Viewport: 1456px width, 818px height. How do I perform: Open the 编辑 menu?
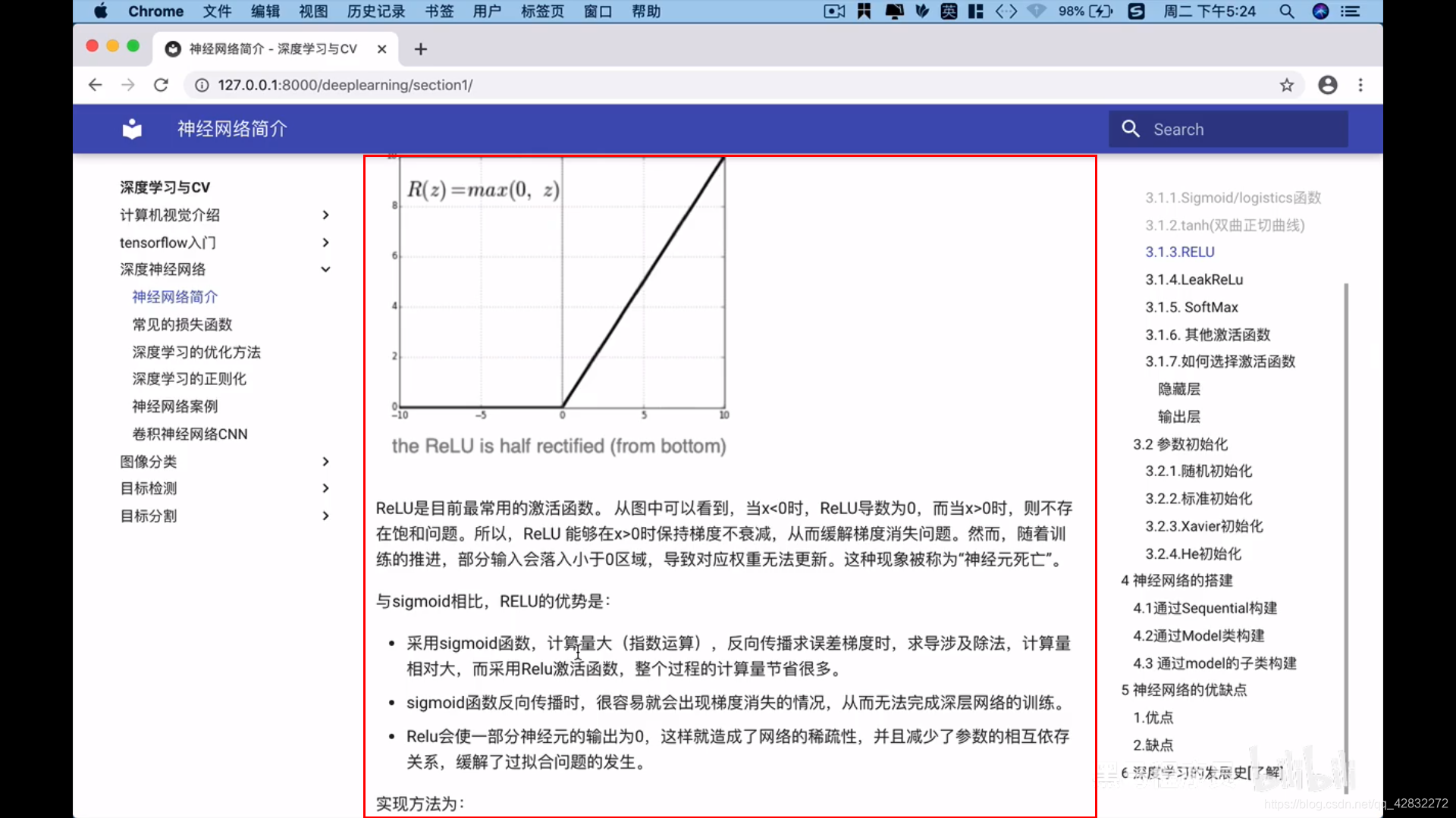pyautogui.click(x=265, y=11)
